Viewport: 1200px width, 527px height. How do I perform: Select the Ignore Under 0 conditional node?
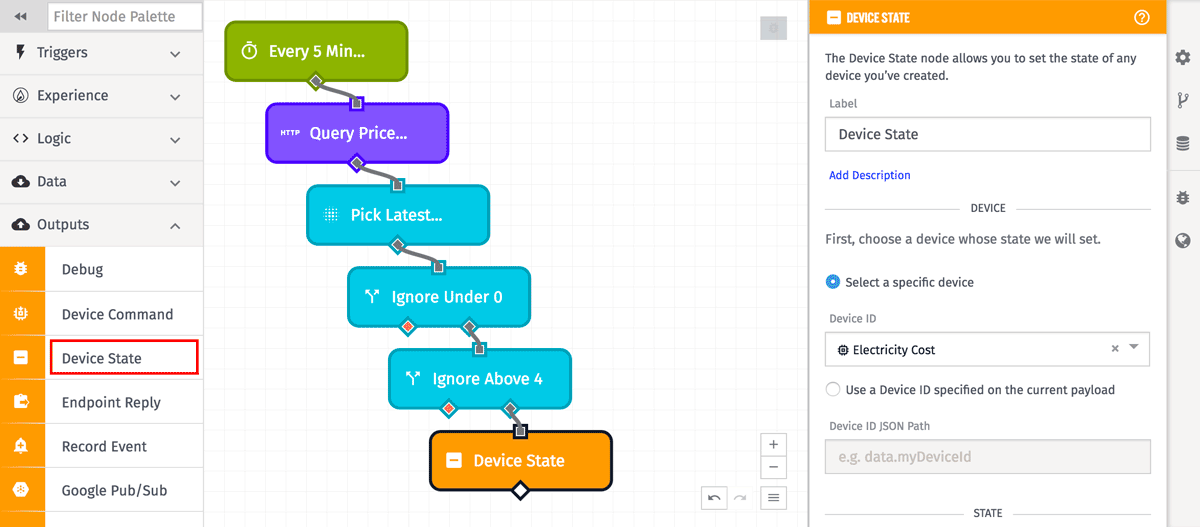(x=439, y=297)
